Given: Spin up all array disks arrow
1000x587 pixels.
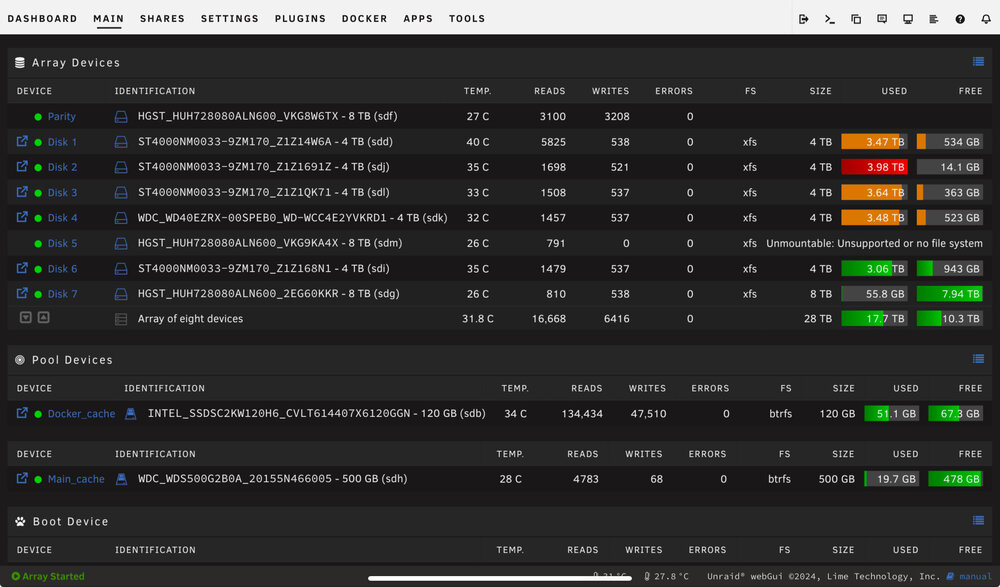Looking at the screenshot, I should tap(43, 317).
